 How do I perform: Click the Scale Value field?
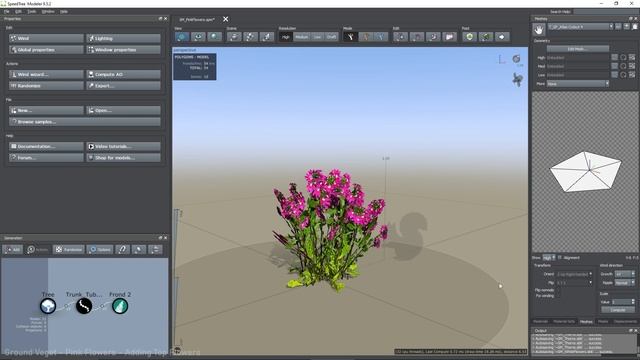(623, 302)
